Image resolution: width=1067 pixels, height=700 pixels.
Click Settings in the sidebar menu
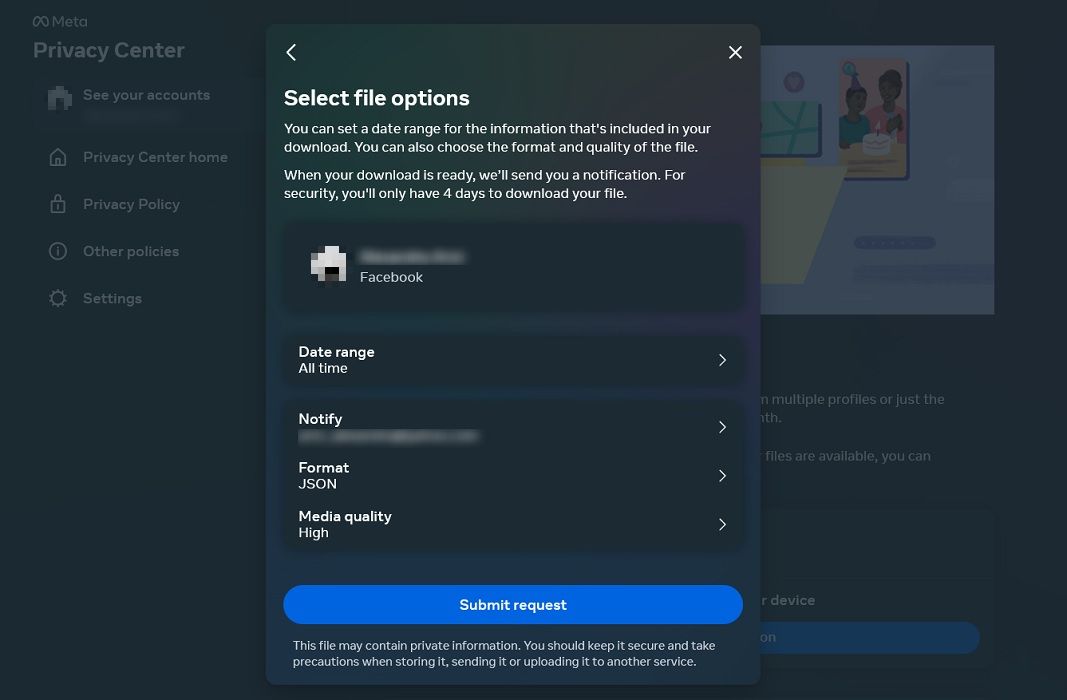pyautogui.click(x=112, y=298)
